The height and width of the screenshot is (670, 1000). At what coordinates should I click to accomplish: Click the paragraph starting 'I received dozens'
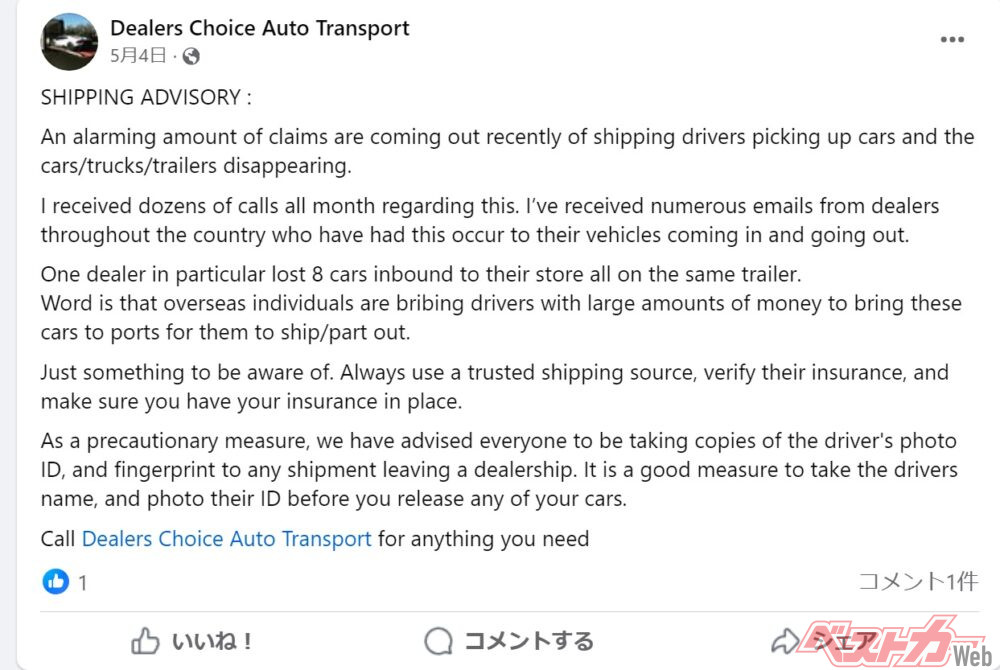(x=490, y=220)
